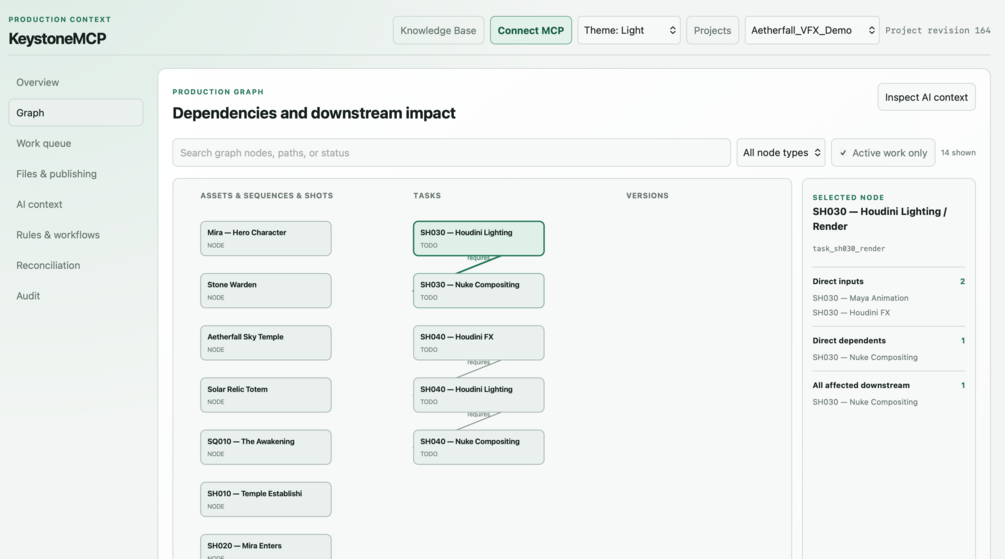This screenshot has width=1005, height=559.
Task: Select the SH030 — Houdini Lighting task node
Action: [479, 238]
